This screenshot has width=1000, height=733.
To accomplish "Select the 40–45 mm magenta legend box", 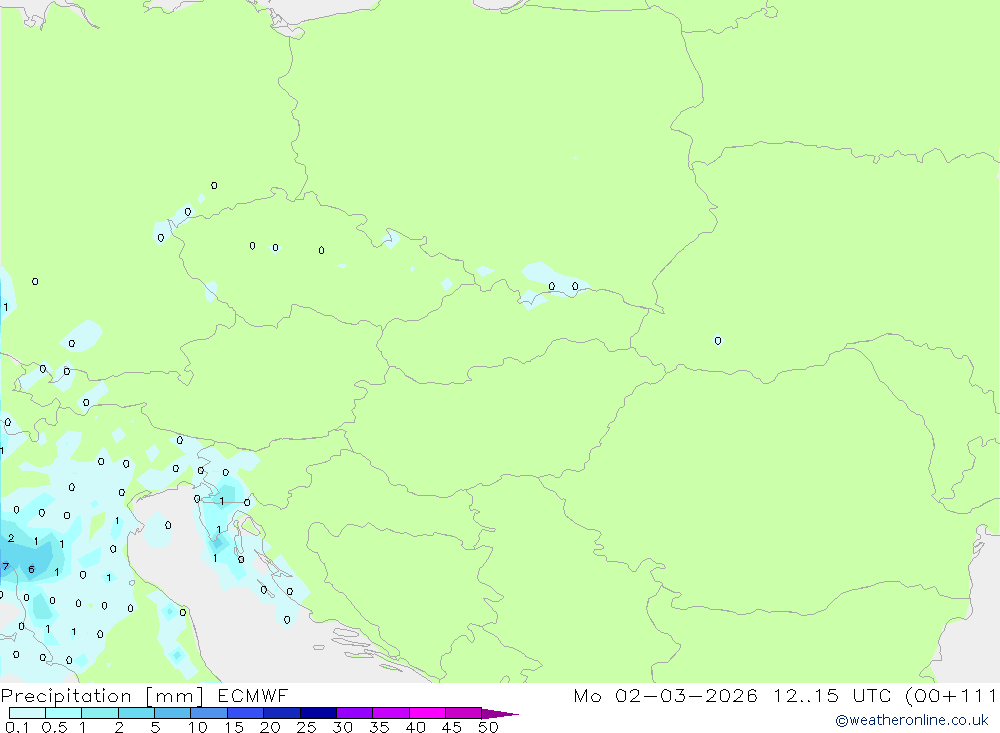I will pos(427,713).
